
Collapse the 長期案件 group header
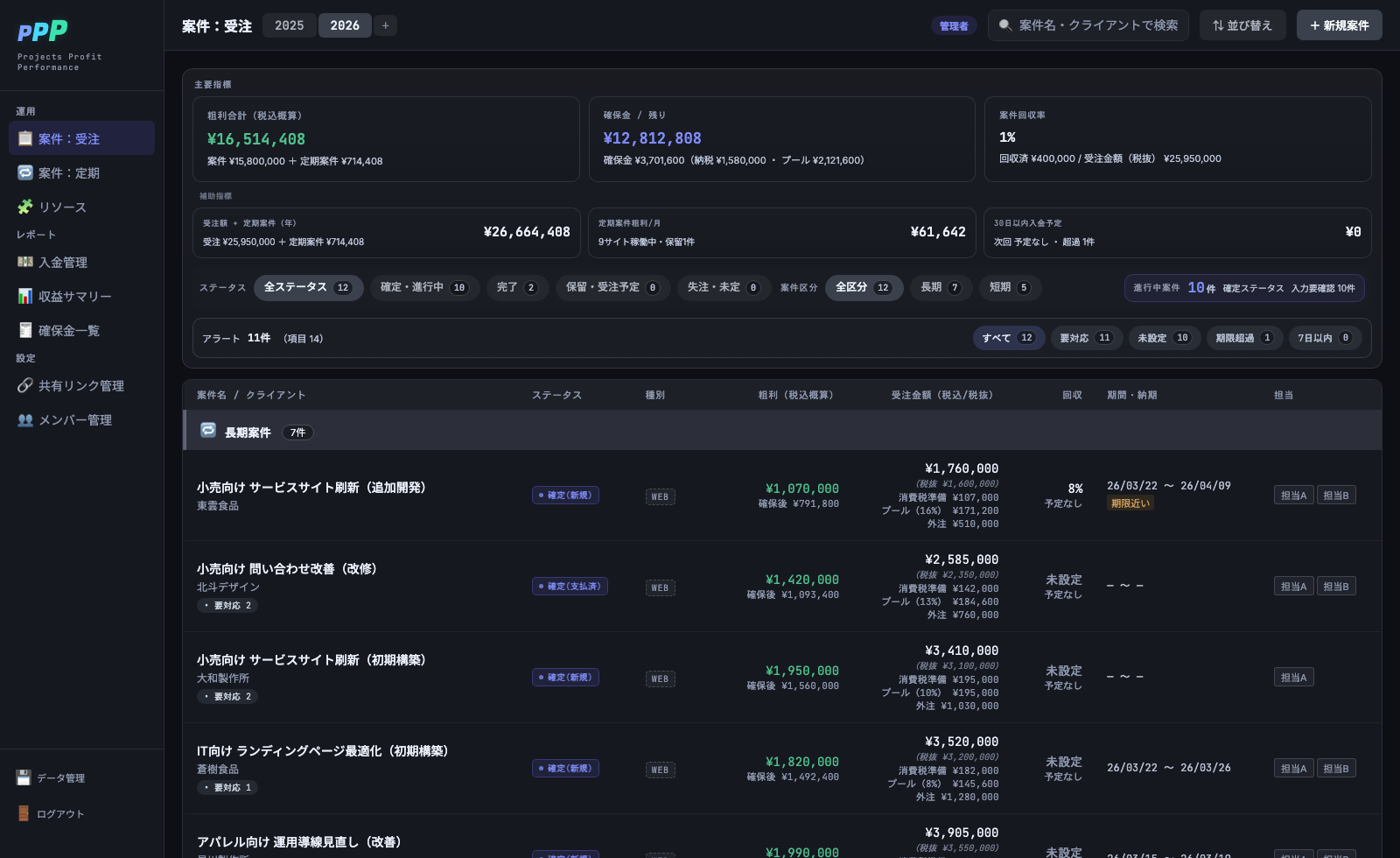click(x=782, y=432)
